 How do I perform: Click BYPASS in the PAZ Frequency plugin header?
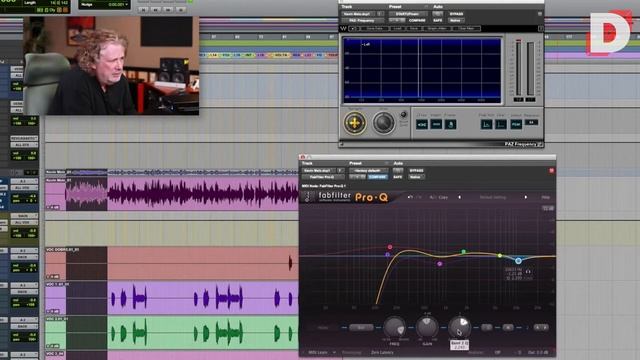pos(456,13)
